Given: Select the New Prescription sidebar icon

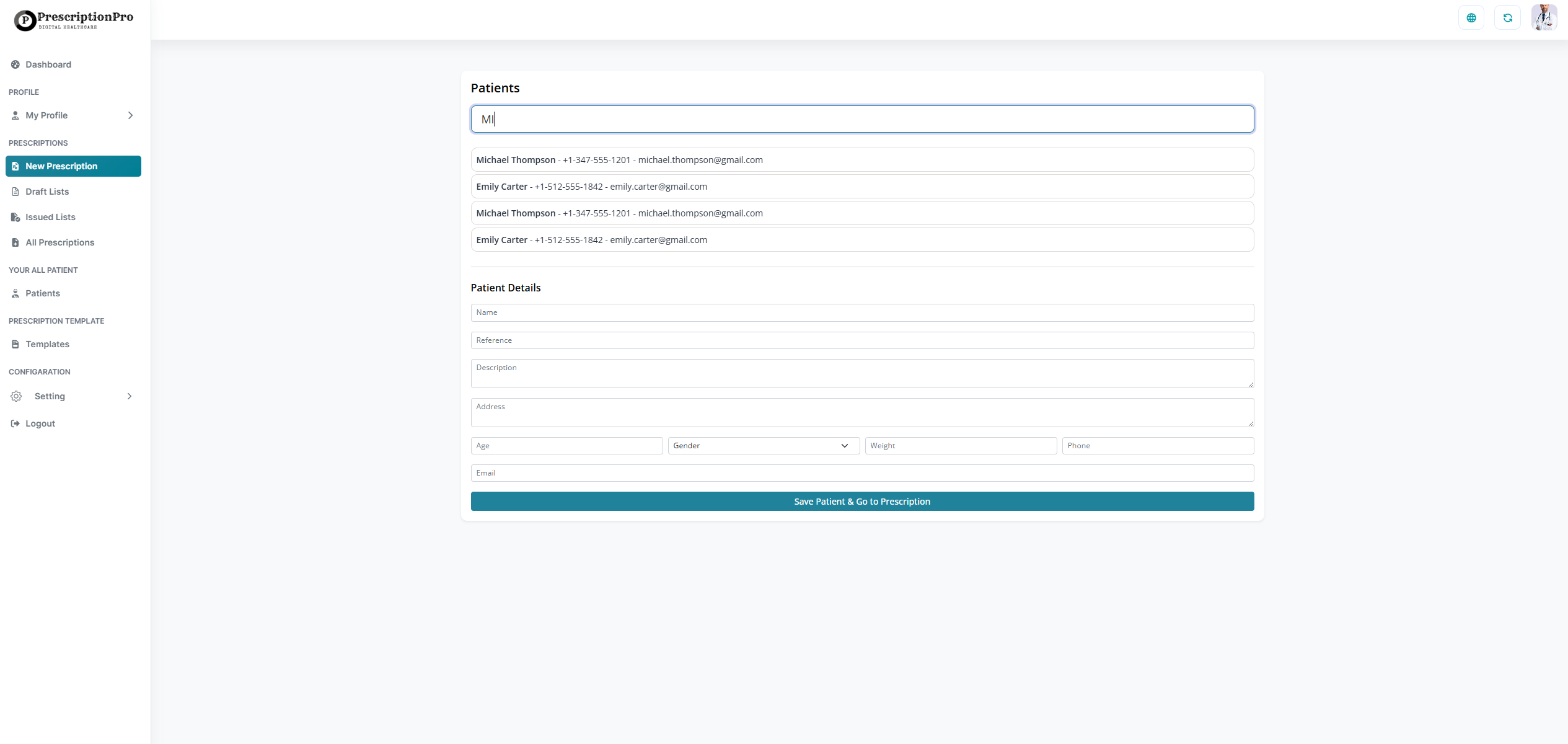Looking at the screenshot, I should [x=15, y=166].
